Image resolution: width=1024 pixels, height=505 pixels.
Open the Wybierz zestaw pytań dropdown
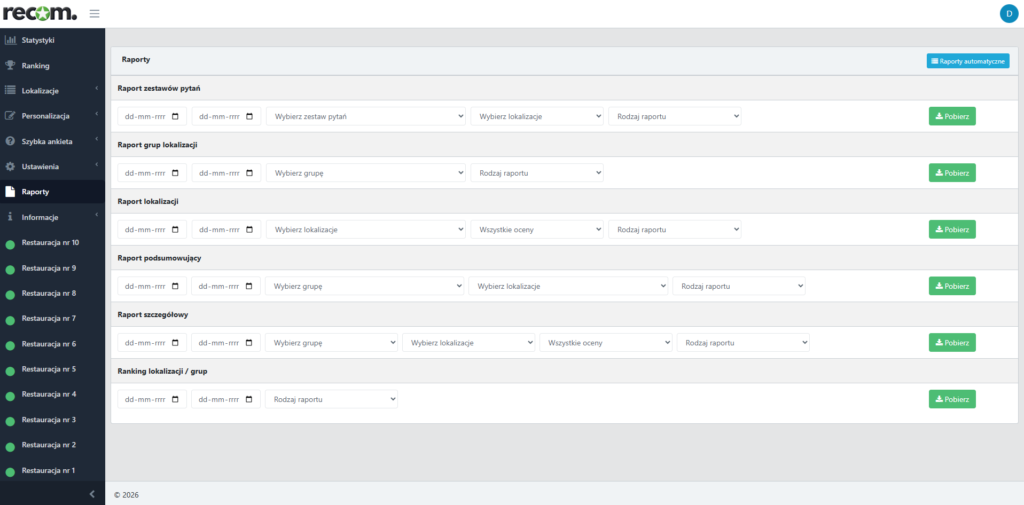click(365, 116)
